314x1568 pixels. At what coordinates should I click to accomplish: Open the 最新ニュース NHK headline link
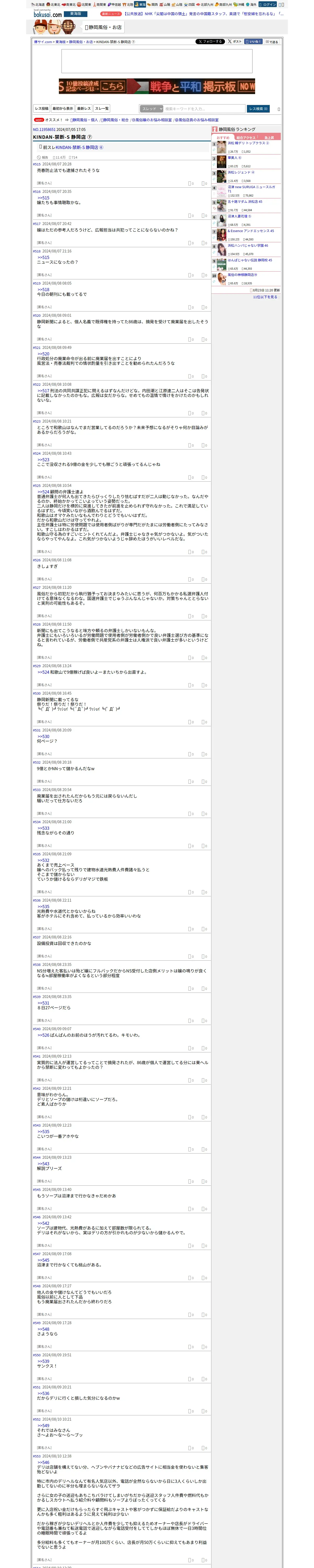pos(203,13)
